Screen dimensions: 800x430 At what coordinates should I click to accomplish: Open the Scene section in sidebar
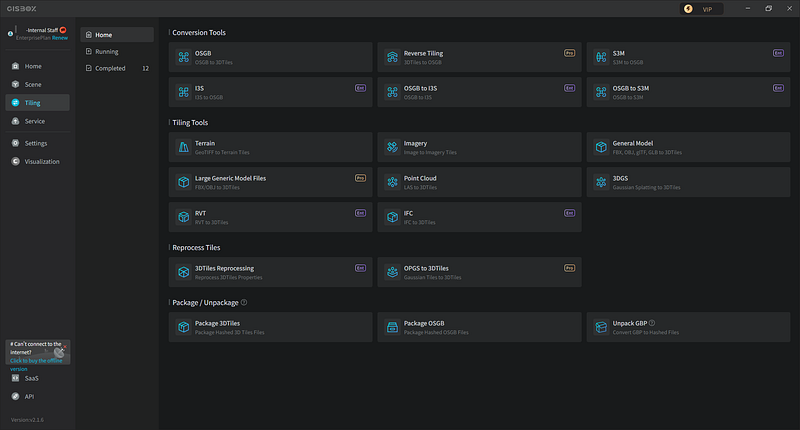[x=38, y=85]
